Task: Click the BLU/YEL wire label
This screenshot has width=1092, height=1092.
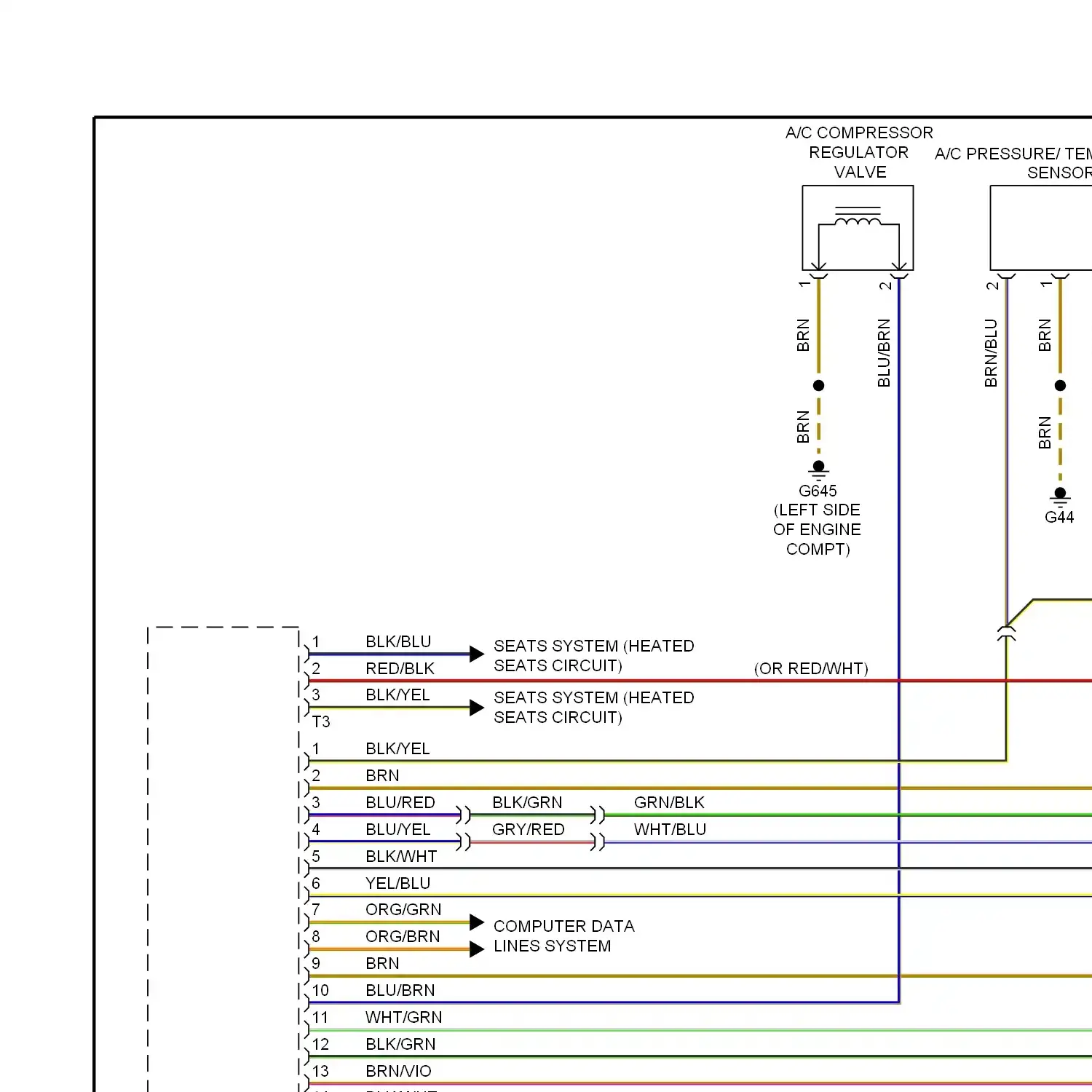Action: (398, 829)
